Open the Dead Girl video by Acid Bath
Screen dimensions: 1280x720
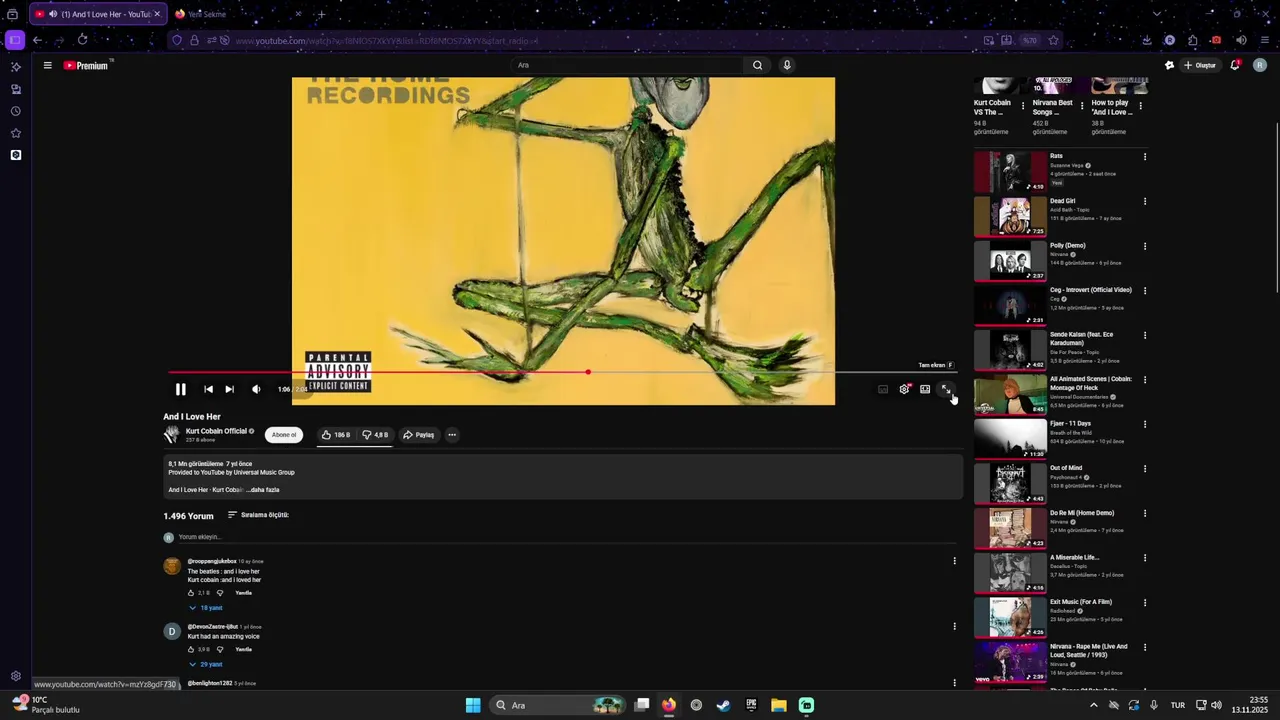pyautogui.click(x=1062, y=201)
